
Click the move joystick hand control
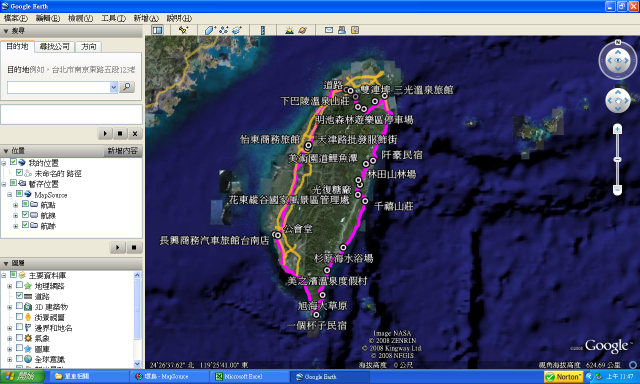click(618, 100)
